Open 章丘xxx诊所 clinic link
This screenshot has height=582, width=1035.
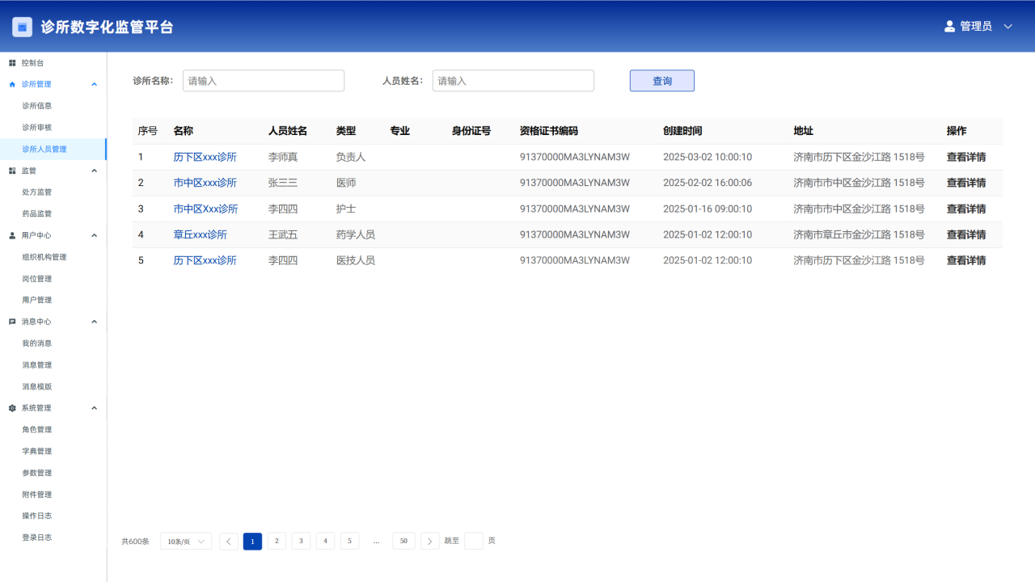[x=200, y=235]
